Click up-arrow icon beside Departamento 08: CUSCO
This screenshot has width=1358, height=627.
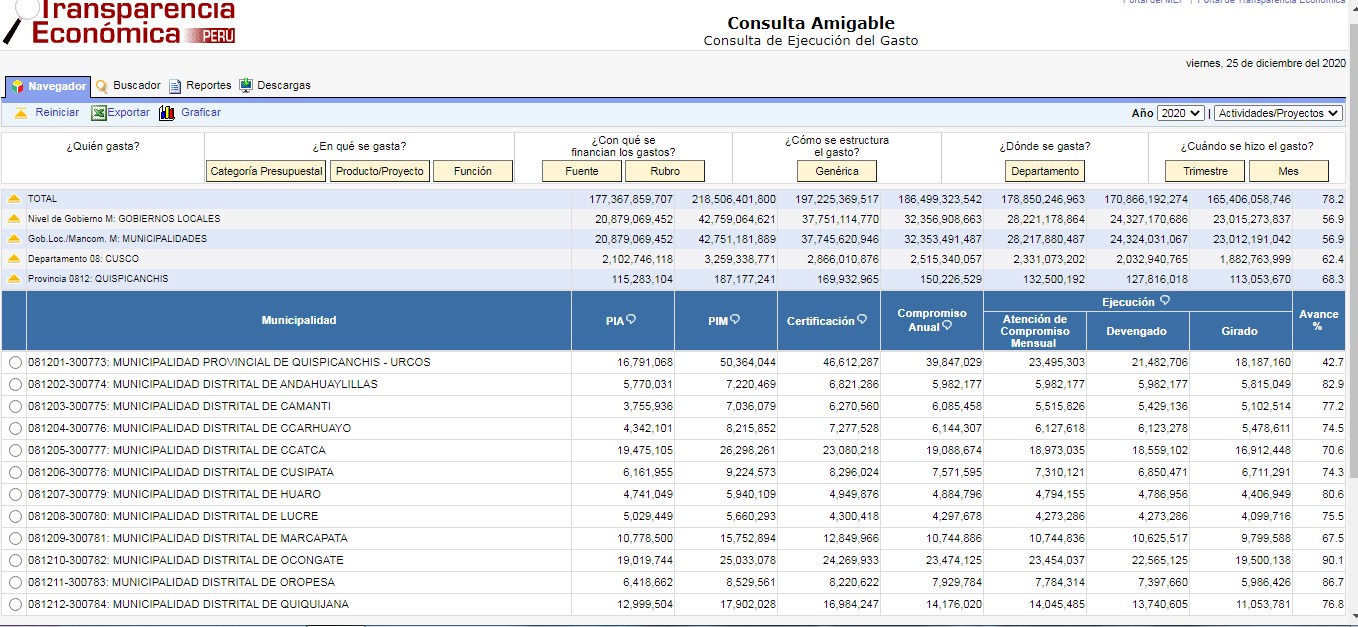coord(14,259)
